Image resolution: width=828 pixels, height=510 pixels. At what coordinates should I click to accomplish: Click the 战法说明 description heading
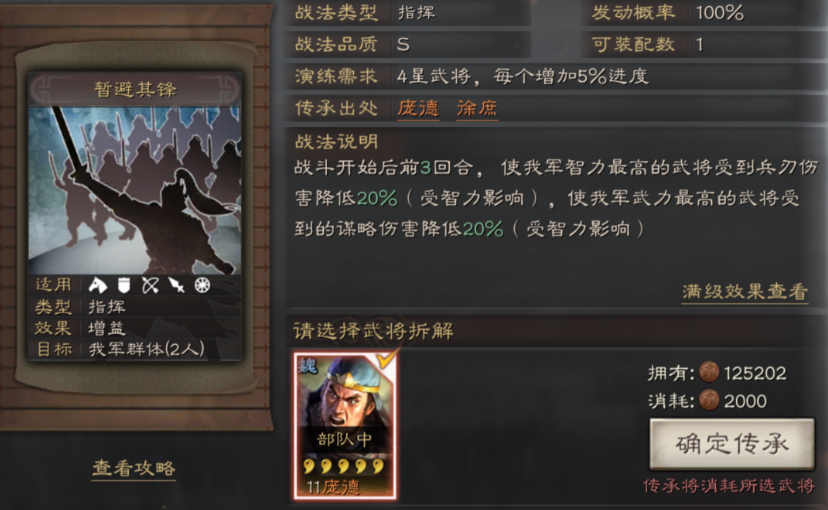(336, 141)
